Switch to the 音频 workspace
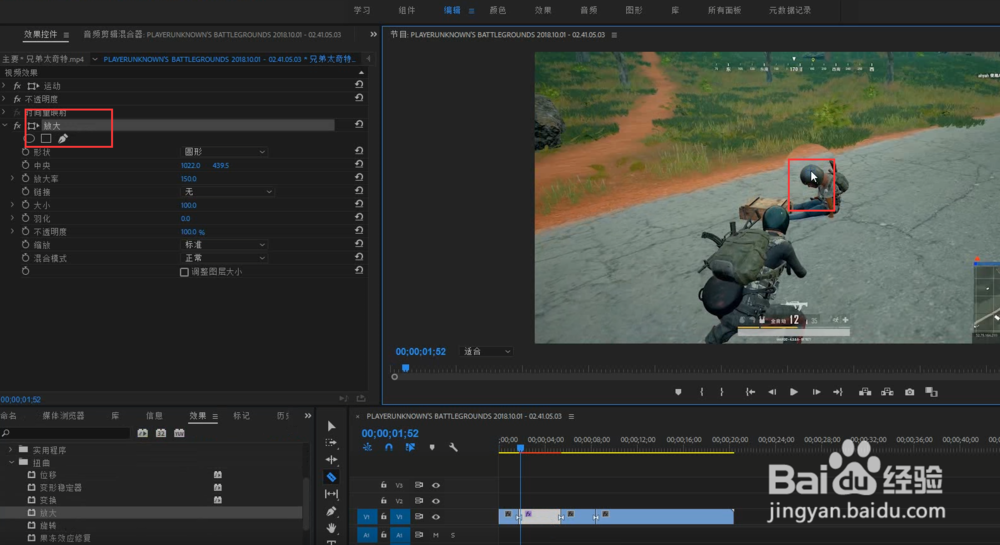Viewport: 1000px width, 545px height. [589, 10]
